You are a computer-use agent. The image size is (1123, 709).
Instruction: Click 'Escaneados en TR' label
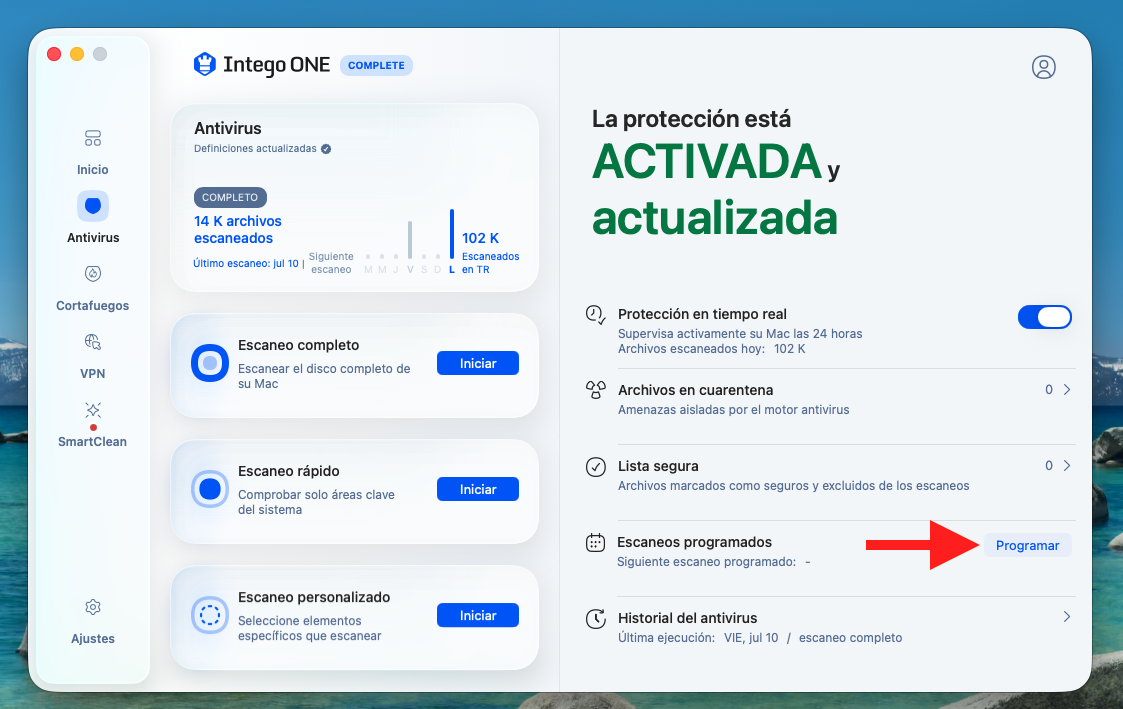click(490, 263)
